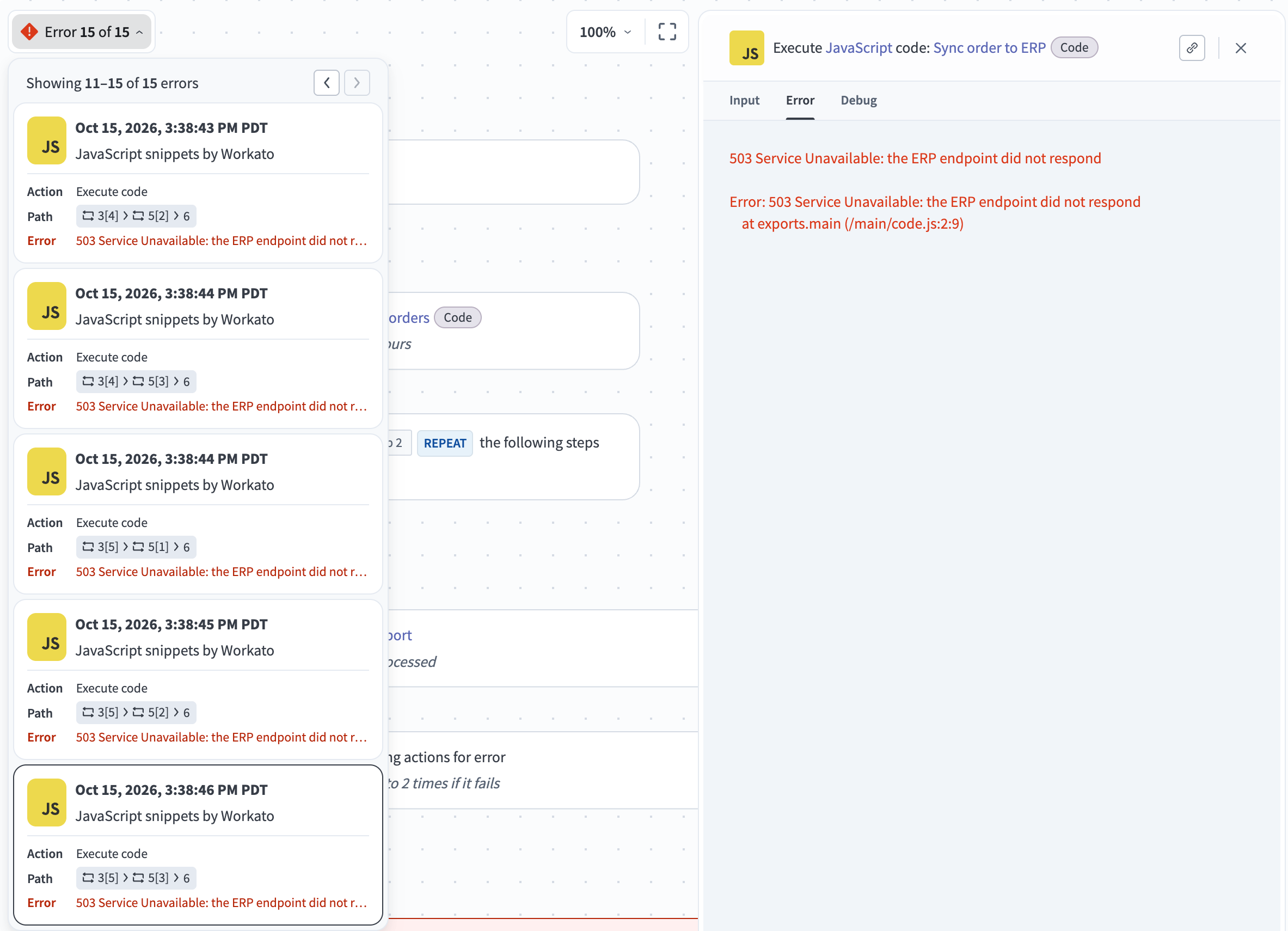Click path chip 3[5] > 5[1] > 6
Viewport: 1288px width, 931px height.
tap(136, 547)
